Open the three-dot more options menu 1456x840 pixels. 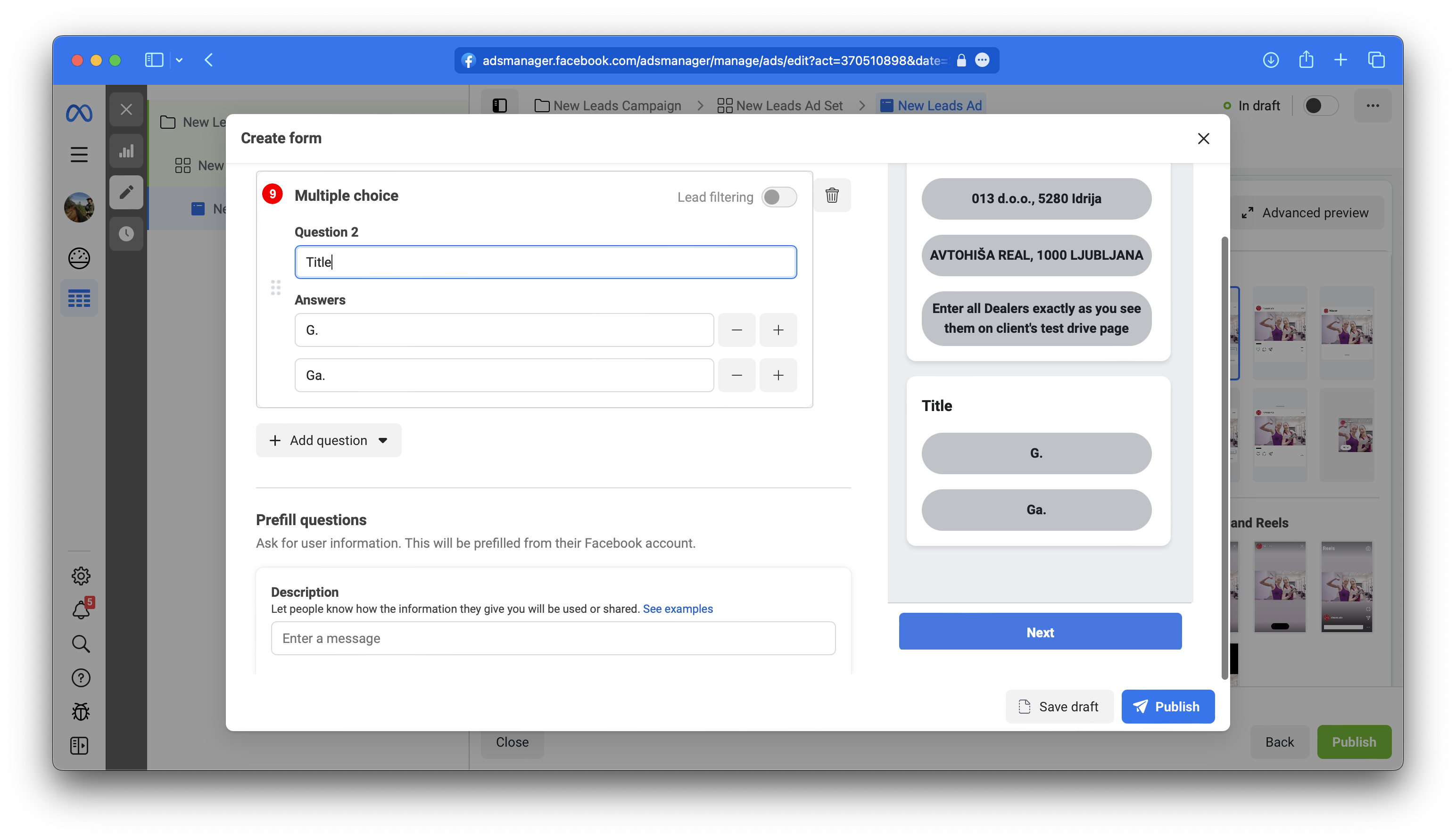[1373, 106]
